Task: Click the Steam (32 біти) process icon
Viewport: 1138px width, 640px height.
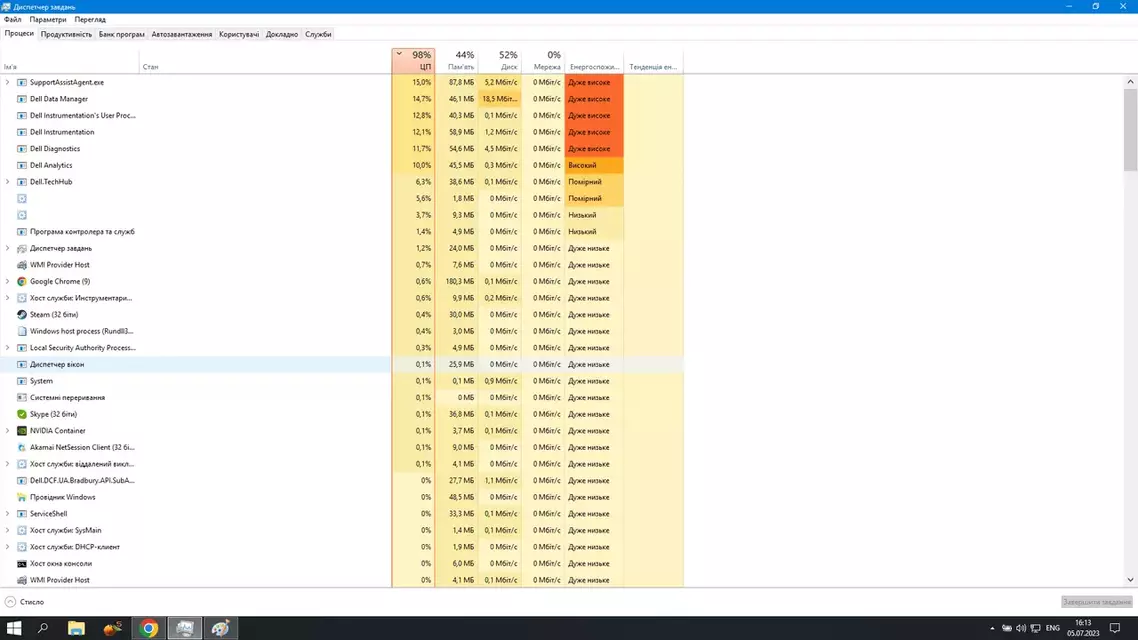Action: click(22, 315)
